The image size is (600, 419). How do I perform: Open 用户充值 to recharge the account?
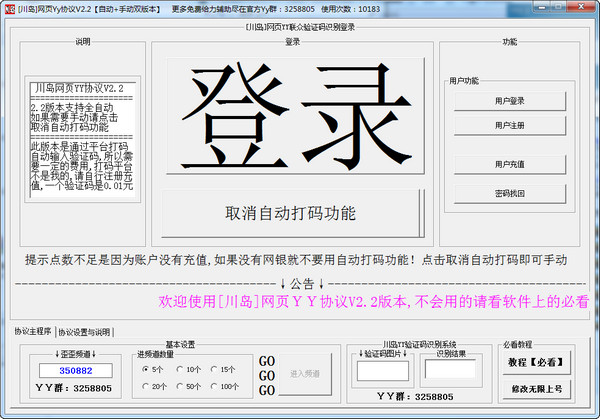[x=509, y=164]
